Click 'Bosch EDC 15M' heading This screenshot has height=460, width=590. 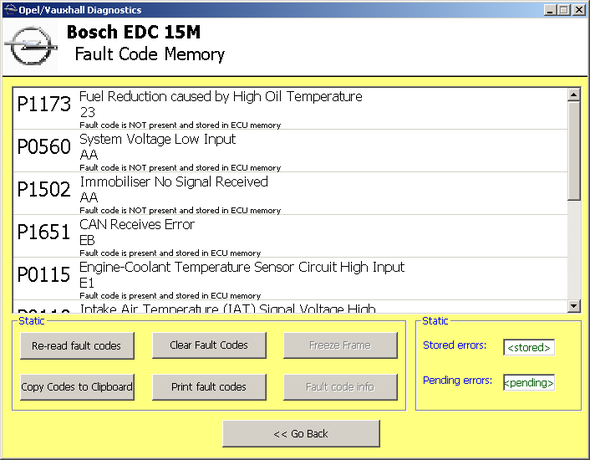pos(134,32)
